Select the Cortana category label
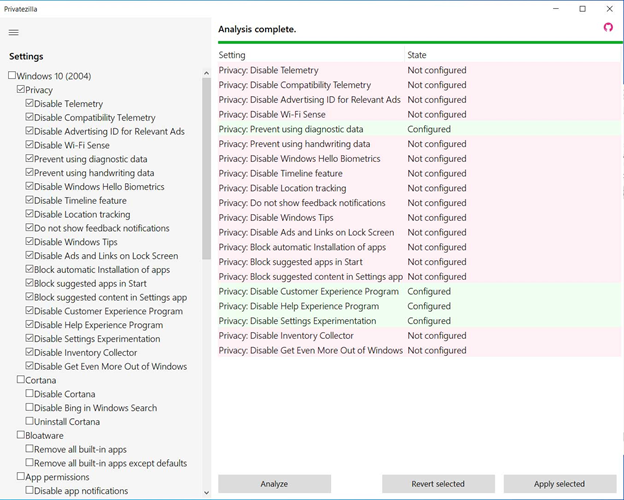 pos(41,380)
